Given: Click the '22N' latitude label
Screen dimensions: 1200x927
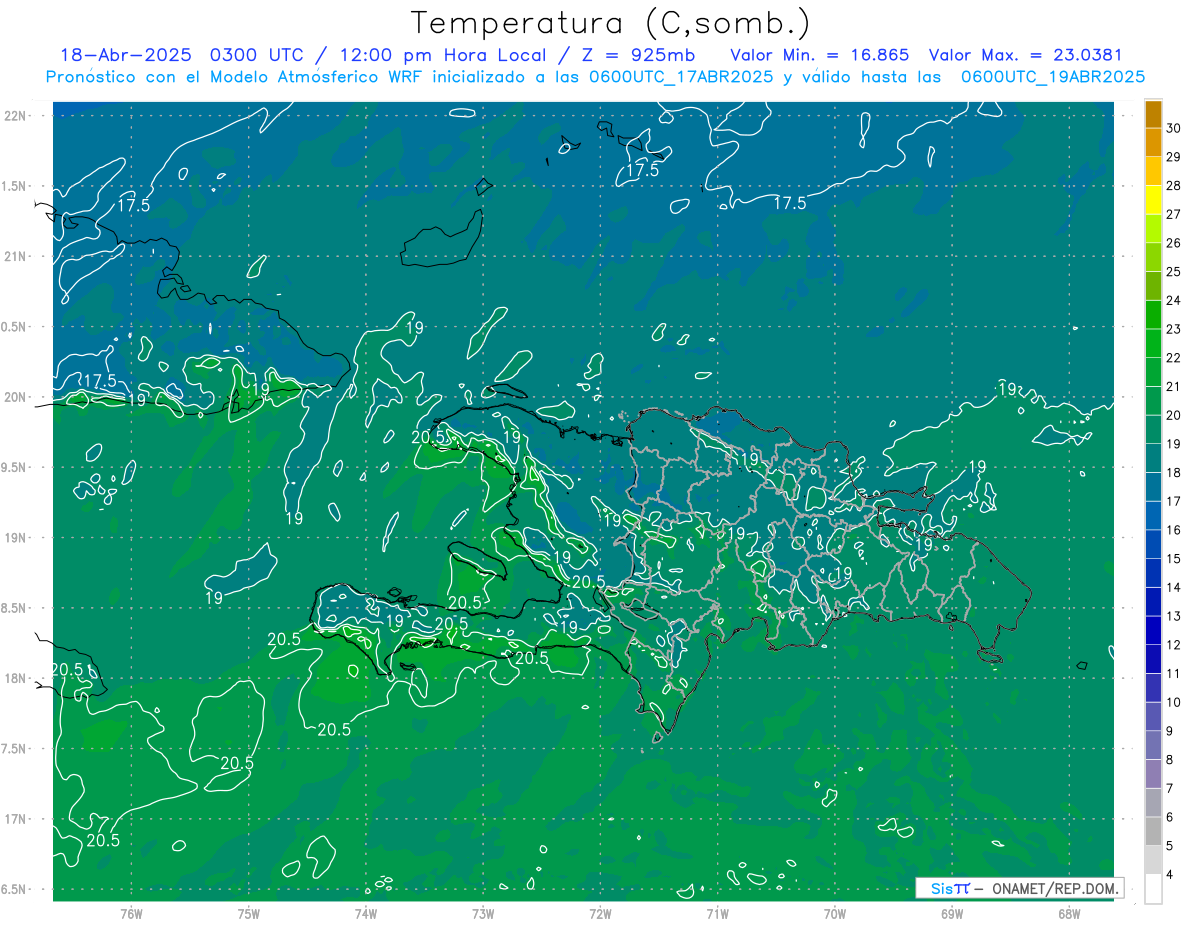Looking at the screenshot, I should click(14, 116).
